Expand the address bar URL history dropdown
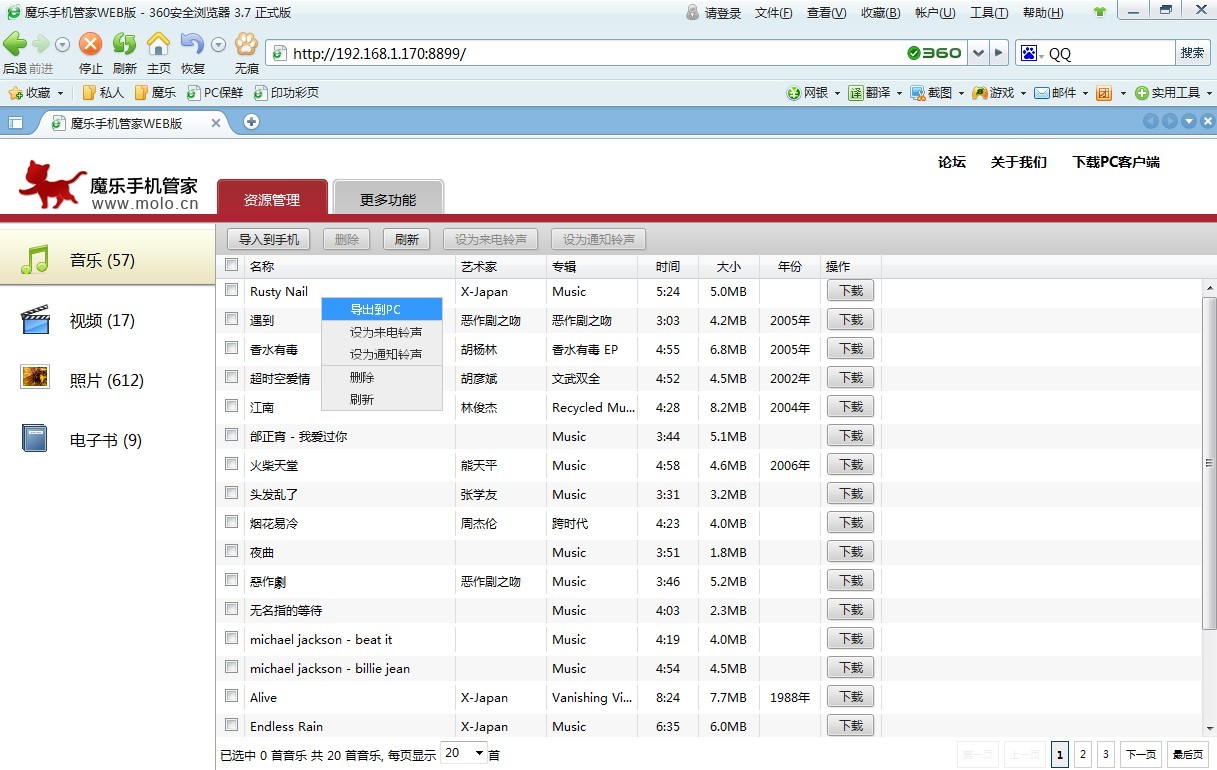Viewport: 1217px width, 770px height. pos(978,53)
